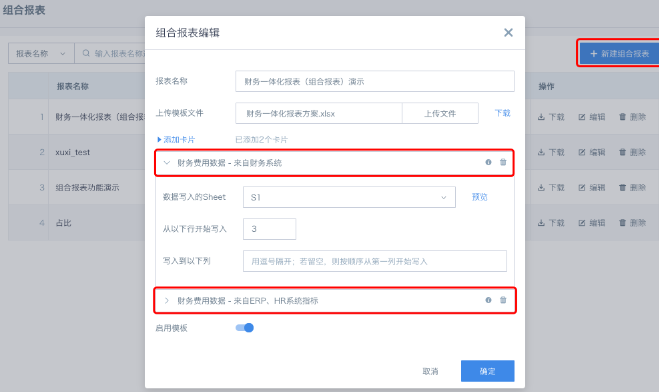This screenshot has height=392, width=659.
Task: Select the xuxi_test row name
Action: [x=73, y=152]
